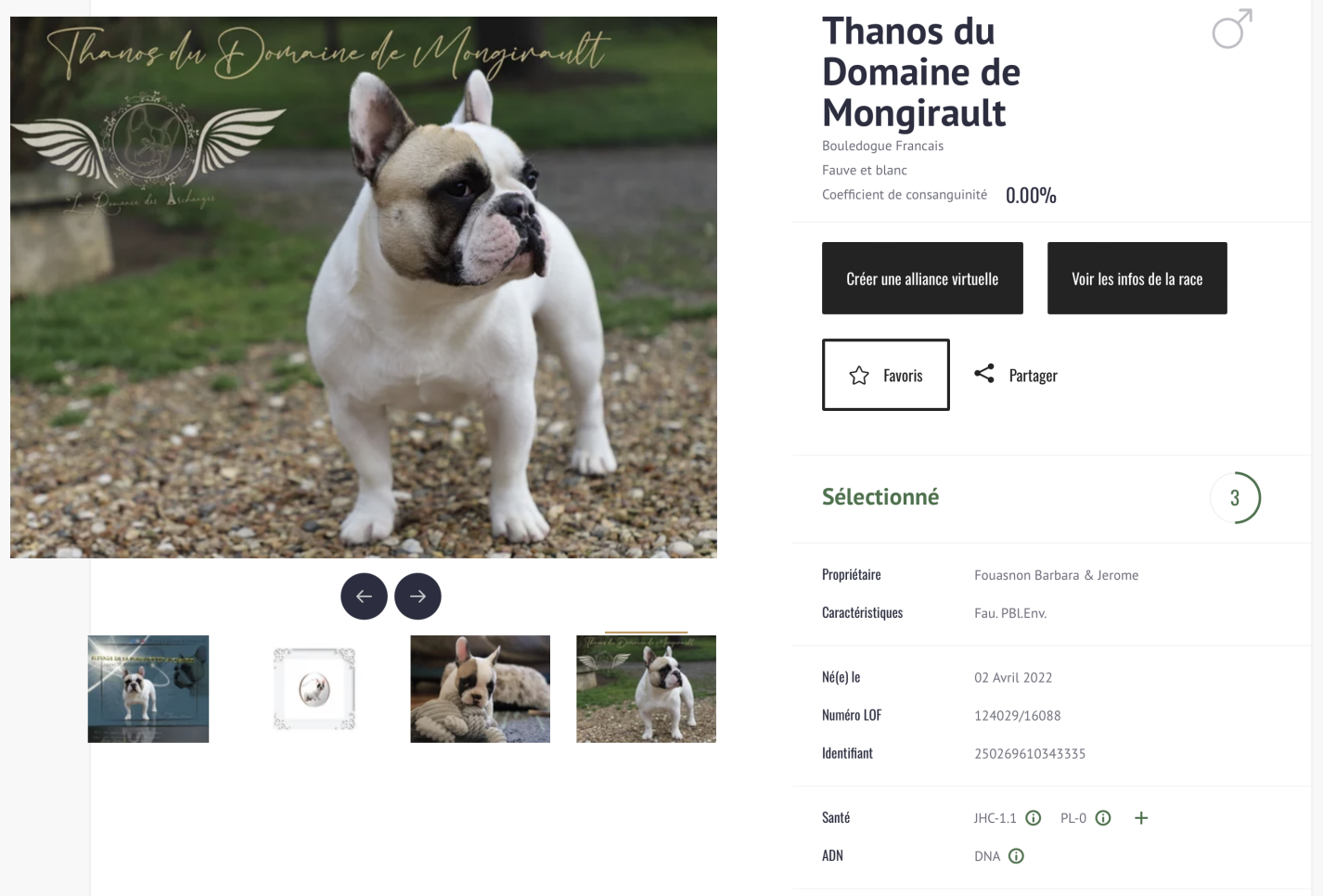Viewport: 1323px width, 896px height.
Task: Click the circular rating indicator showing 3
Action: click(1235, 498)
